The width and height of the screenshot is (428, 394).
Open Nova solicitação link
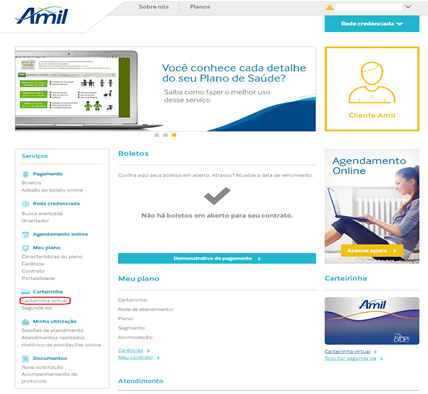click(42, 367)
